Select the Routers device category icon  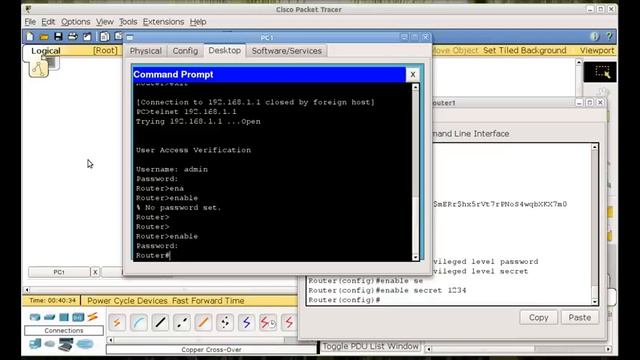[x=35, y=317]
